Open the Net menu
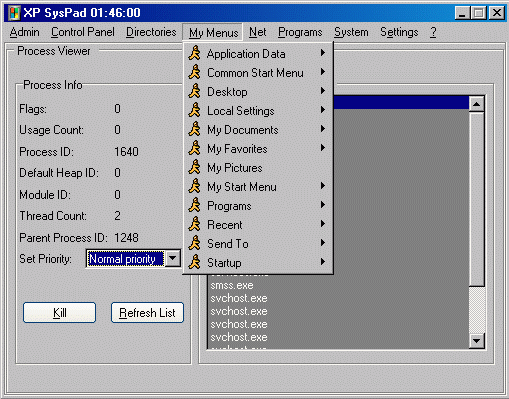Image resolution: width=509 pixels, height=399 pixels. (258, 32)
